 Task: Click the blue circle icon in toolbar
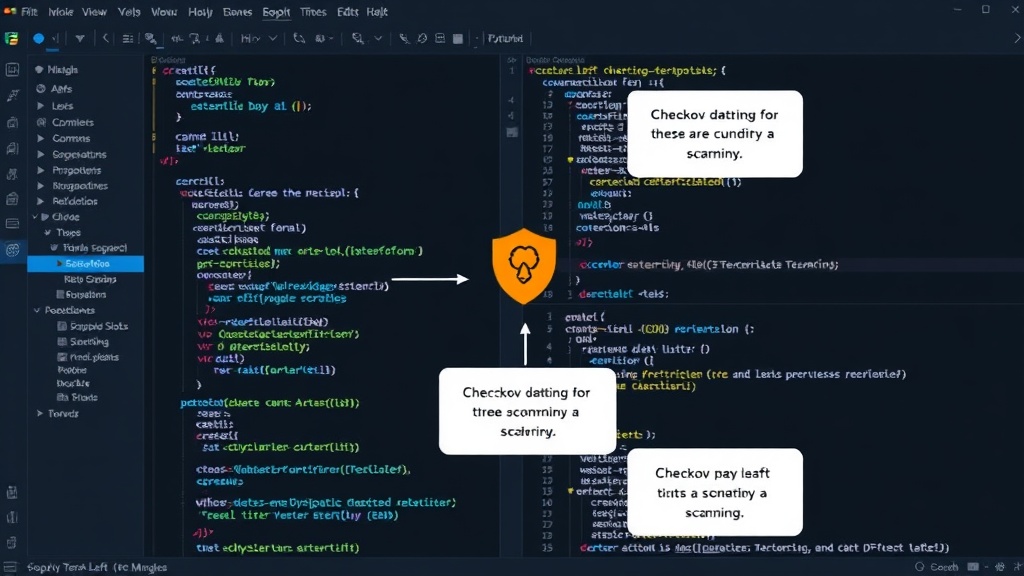coord(39,39)
